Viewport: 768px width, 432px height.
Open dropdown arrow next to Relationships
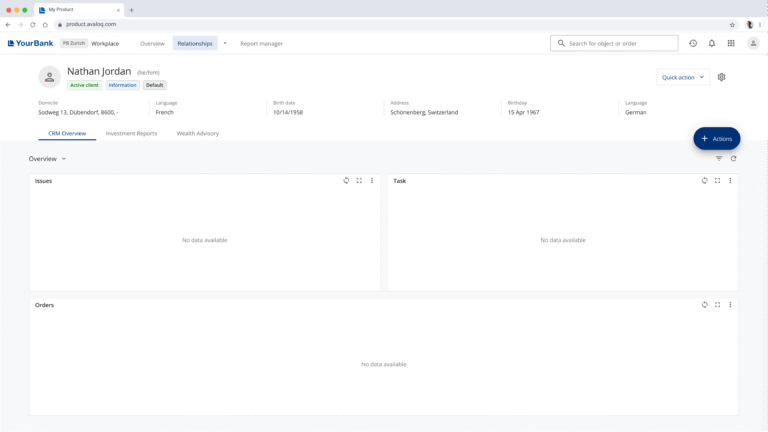click(225, 43)
